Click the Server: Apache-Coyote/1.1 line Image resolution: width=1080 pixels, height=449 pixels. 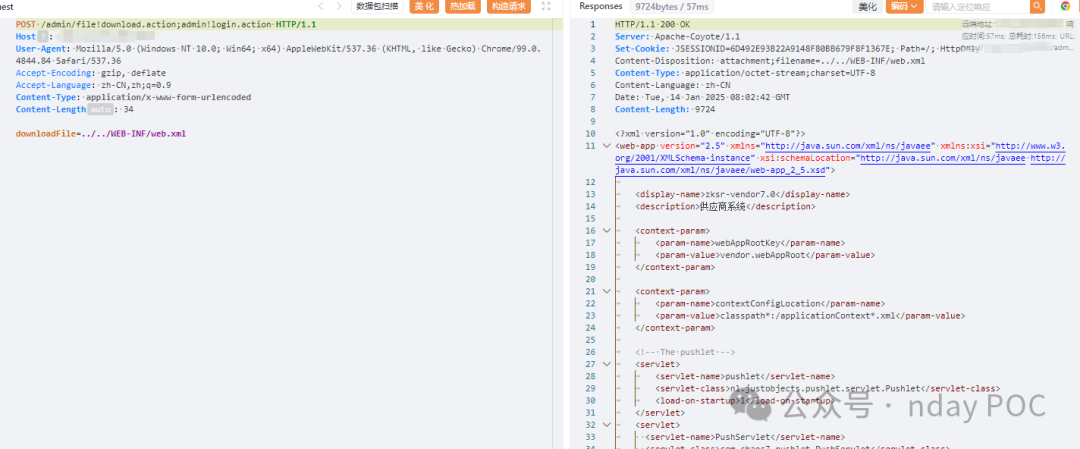(678, 36)
